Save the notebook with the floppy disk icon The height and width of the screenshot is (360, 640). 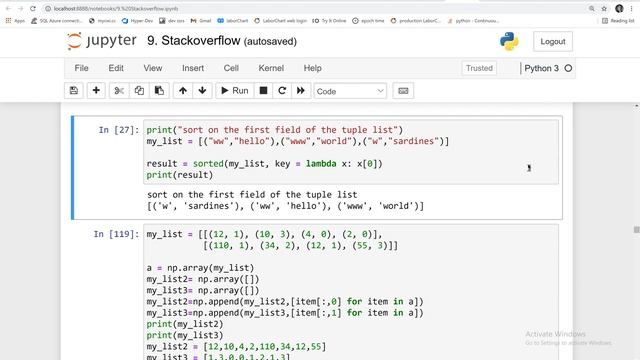pyautogui.click(x=74, y=91)
